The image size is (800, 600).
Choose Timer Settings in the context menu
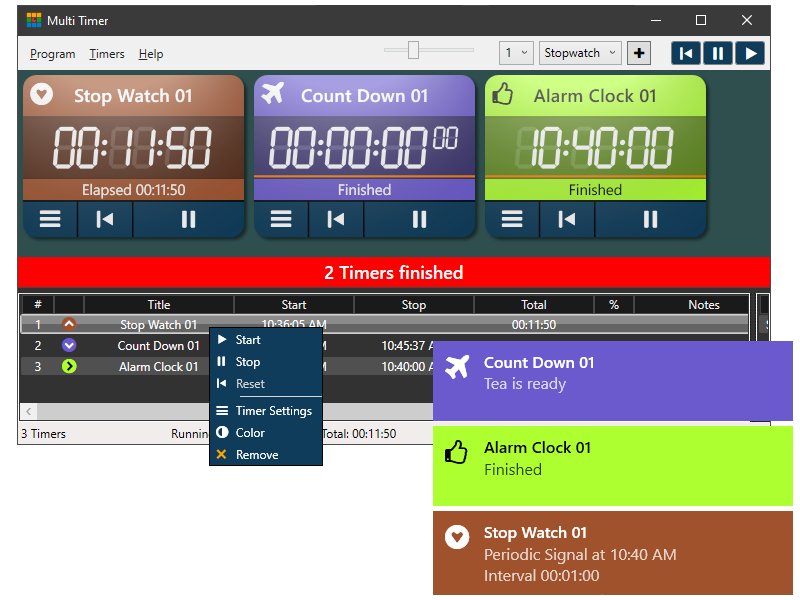tap(273, 411)
